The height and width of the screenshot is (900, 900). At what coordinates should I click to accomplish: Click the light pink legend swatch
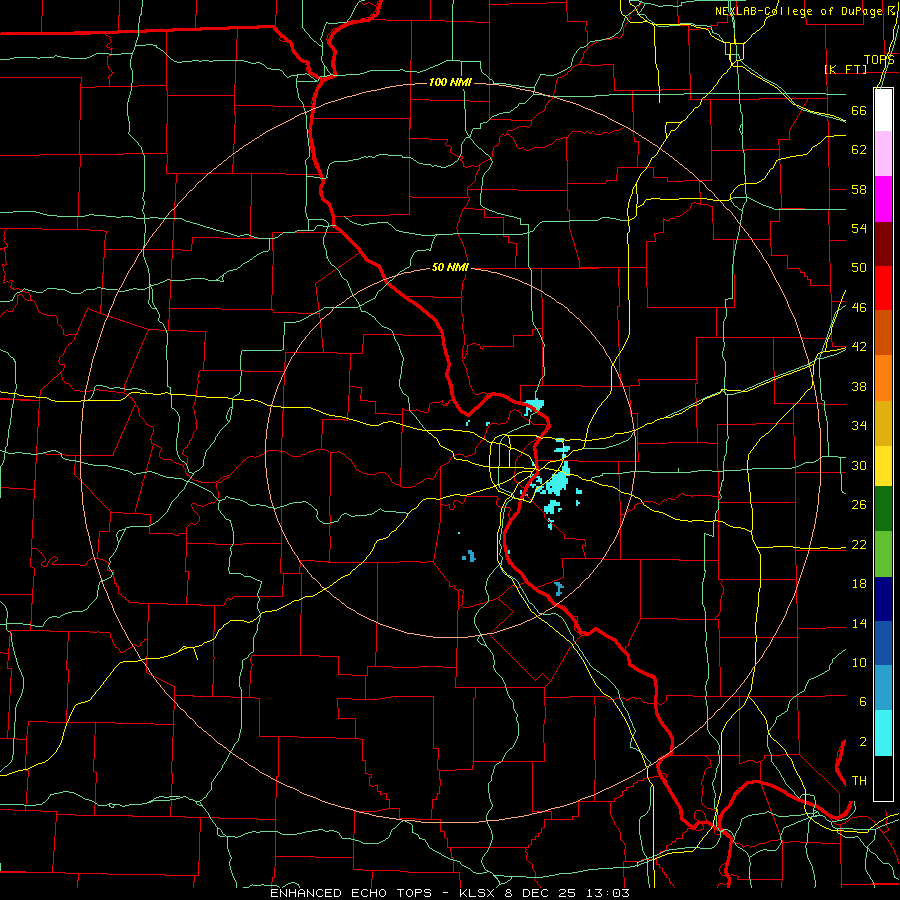[x=883, y=154]
